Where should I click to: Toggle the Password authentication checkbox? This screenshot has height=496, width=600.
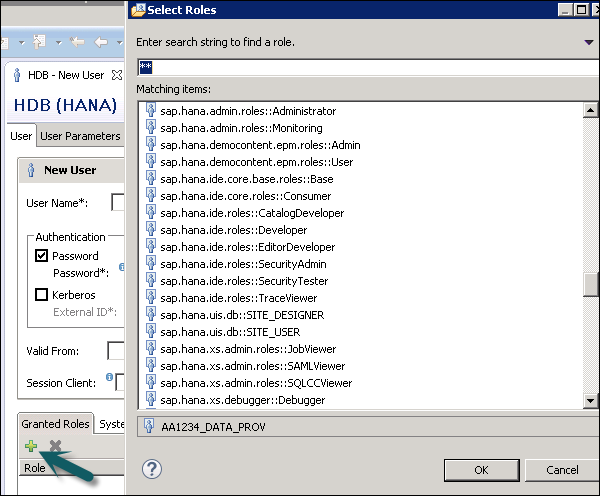pos(42,256)
